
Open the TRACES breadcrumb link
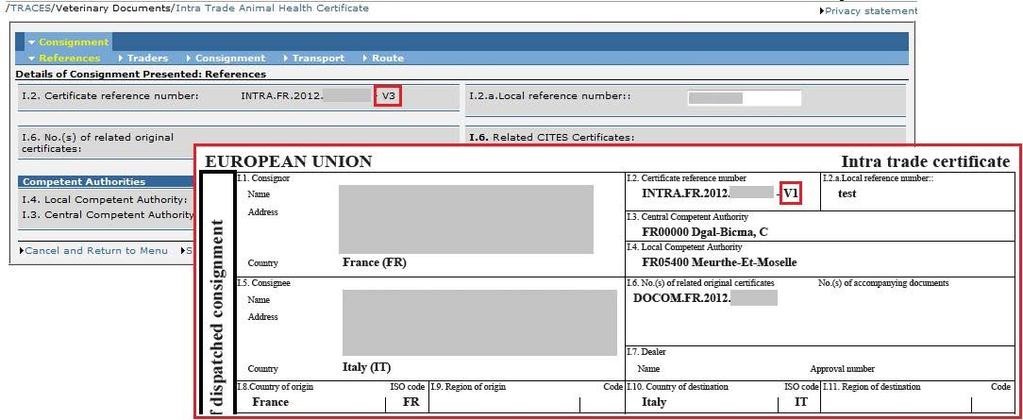pyautogui.click(x=29, y=8)
